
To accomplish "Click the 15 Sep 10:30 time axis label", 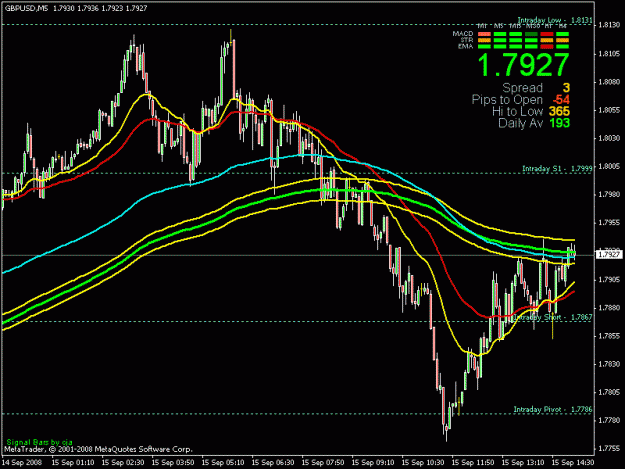I will (x=423, y=463).
